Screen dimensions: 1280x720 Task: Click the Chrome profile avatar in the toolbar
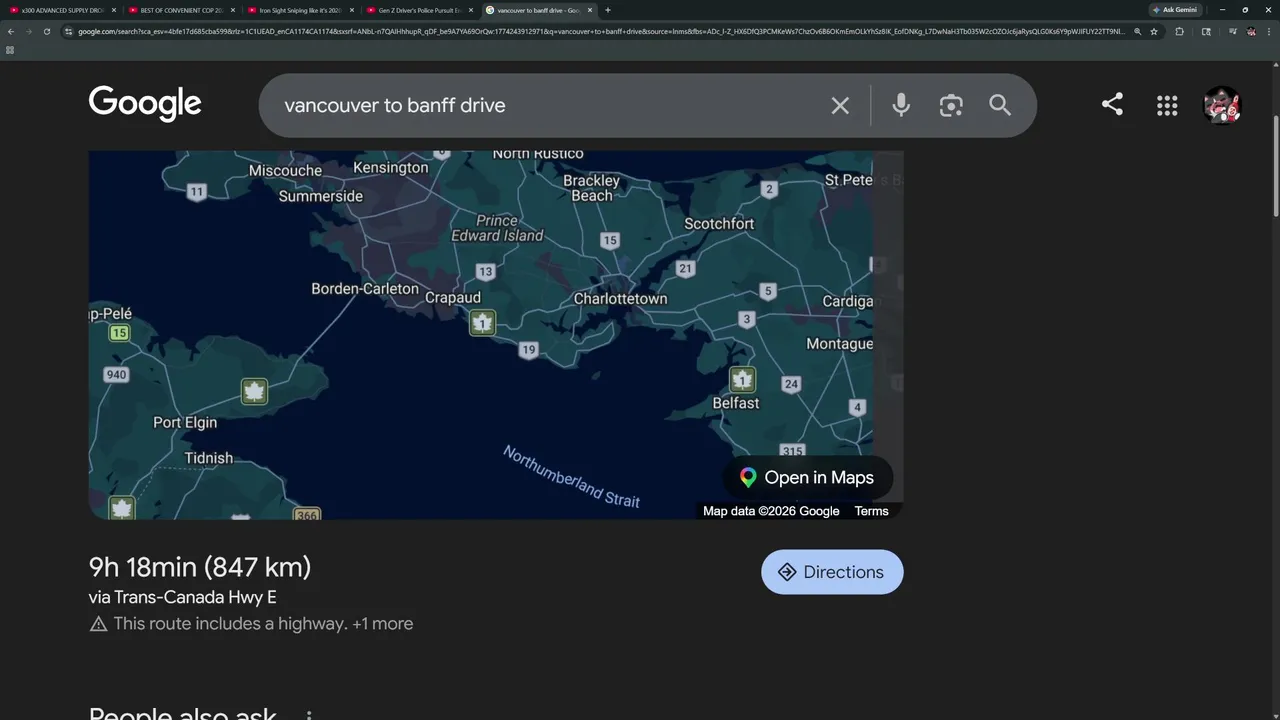[1251, 31]
